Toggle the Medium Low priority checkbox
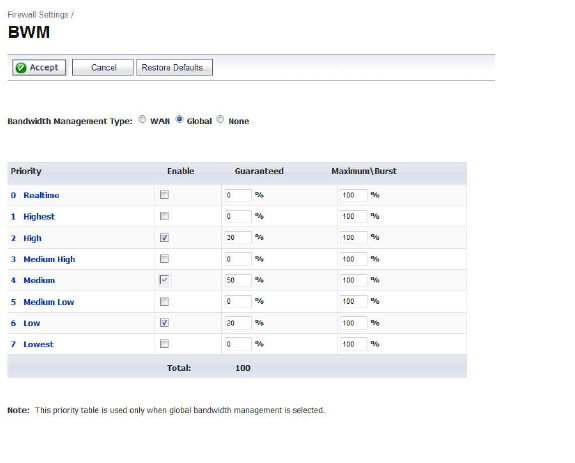Viewport: 575px width, 463px height. pos(164,302)
